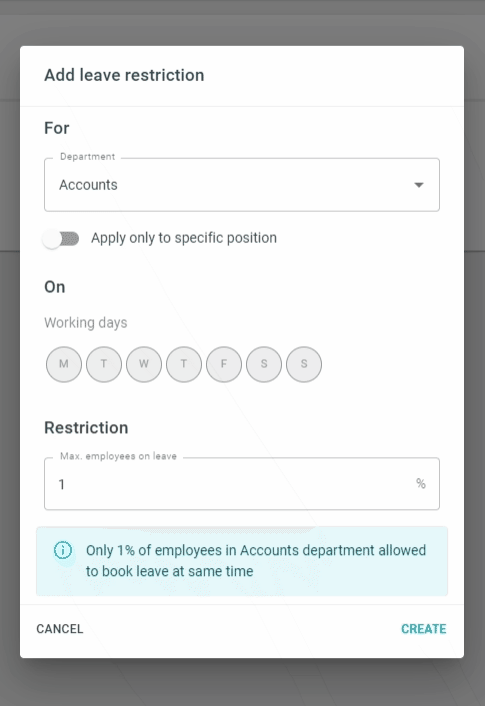Click the 'Working days' label
The width and height of the screenshot is (485, 706).
(86, 323)
